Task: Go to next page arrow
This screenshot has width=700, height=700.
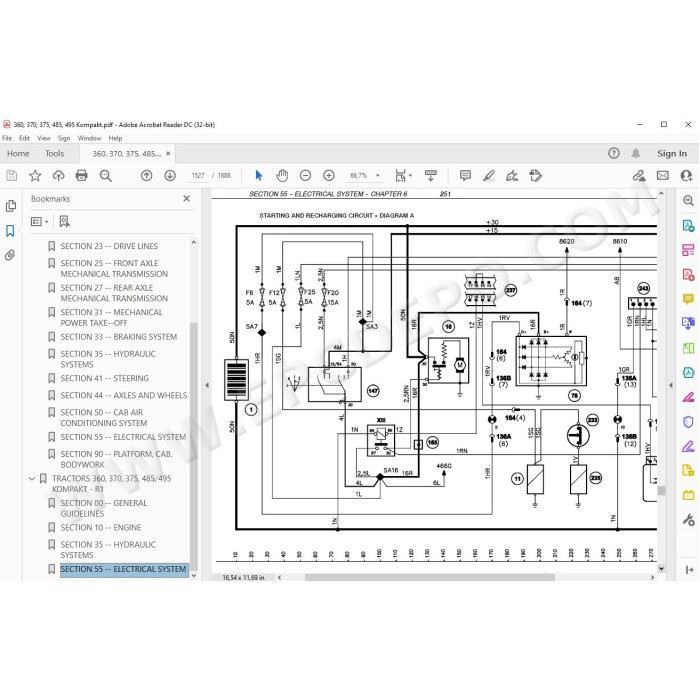Action: [170, 175]
